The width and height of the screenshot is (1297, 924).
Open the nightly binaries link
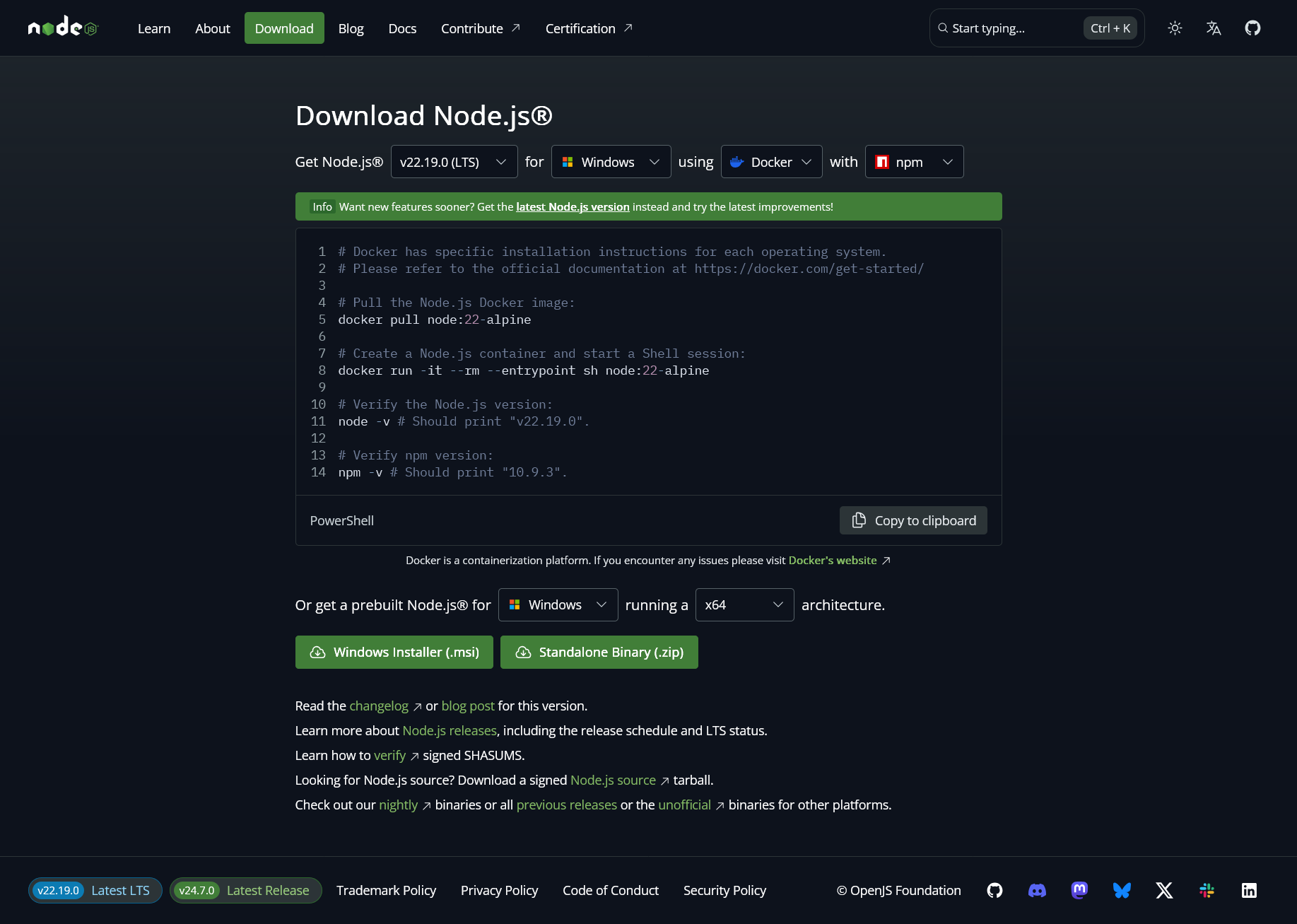pyautogui.click(x=399, y=805)
